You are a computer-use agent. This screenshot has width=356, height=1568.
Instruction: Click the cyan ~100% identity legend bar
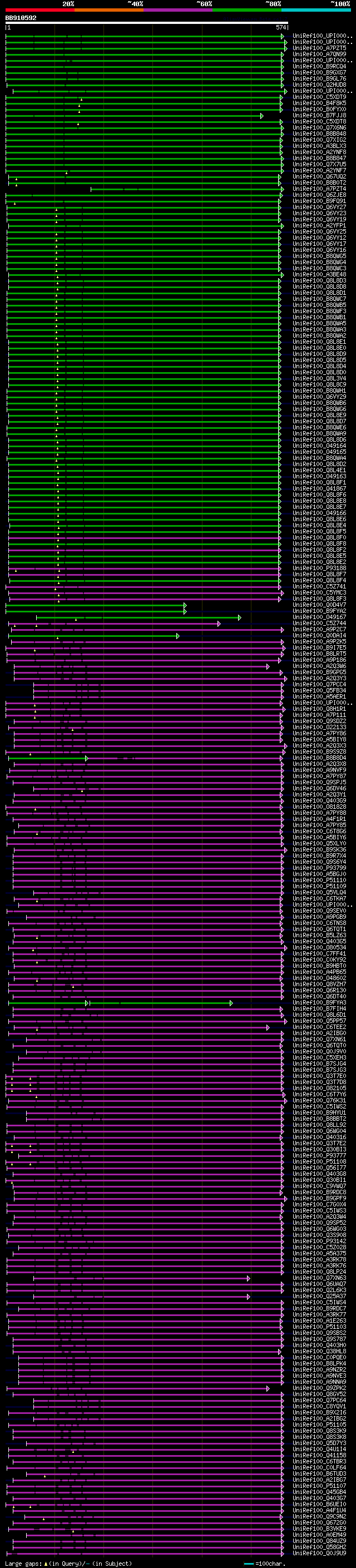click(316, 11)
